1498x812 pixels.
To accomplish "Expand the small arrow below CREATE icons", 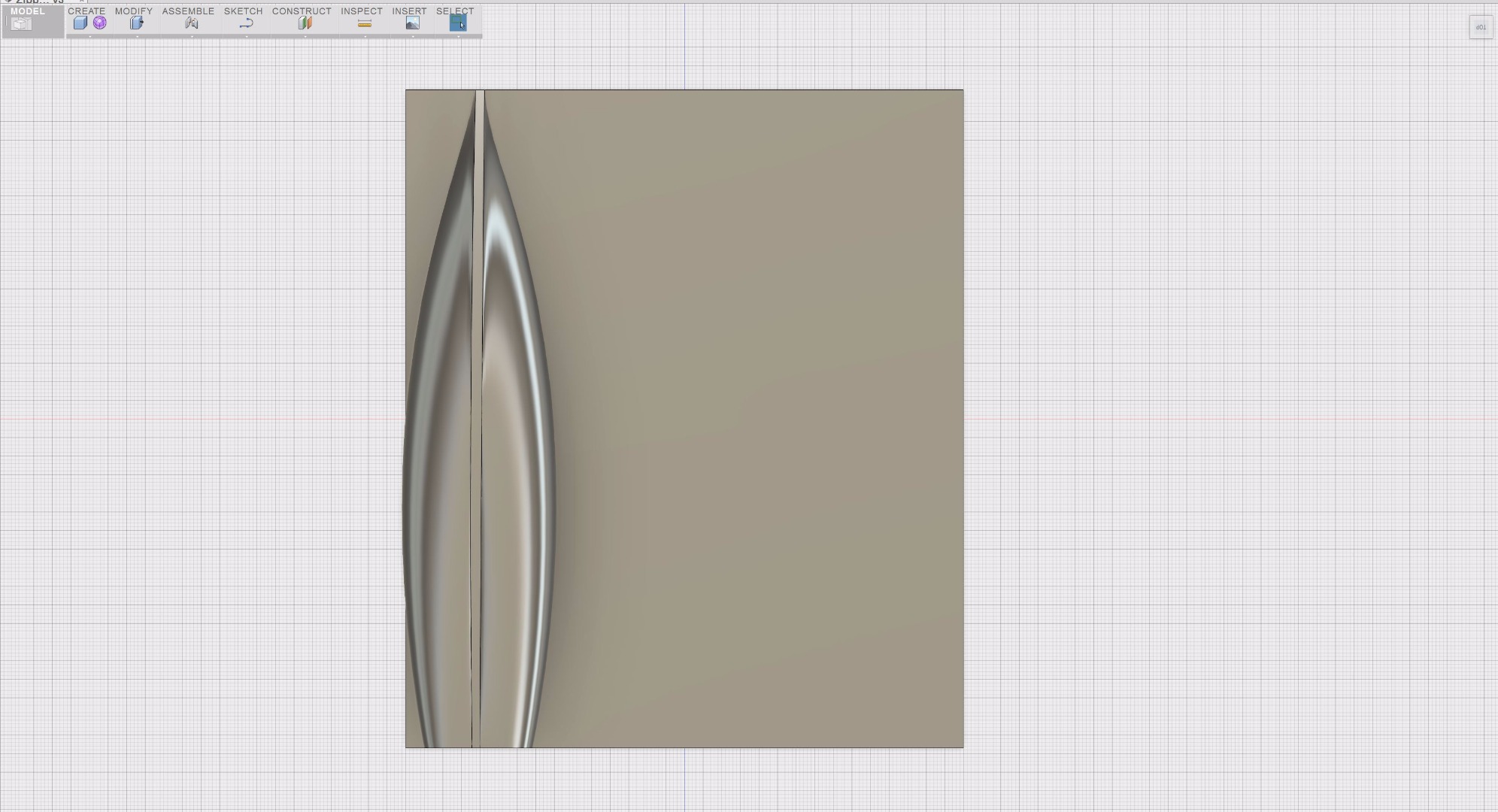I will point(90,36).
